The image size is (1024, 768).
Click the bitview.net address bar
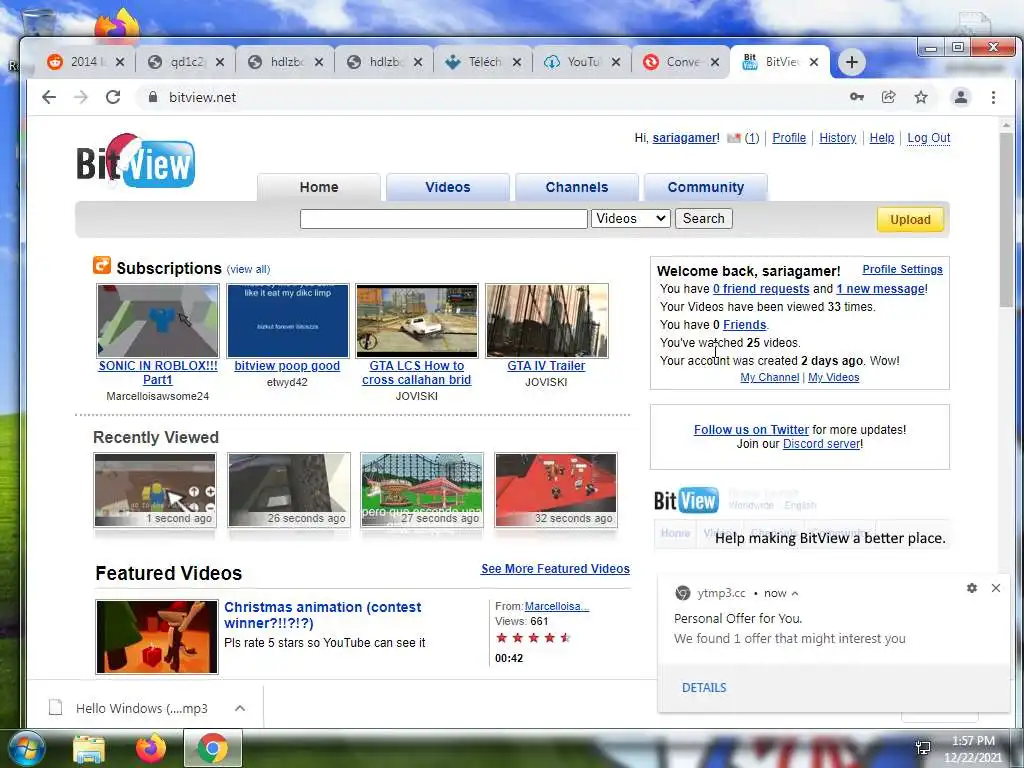pos(496,97)
